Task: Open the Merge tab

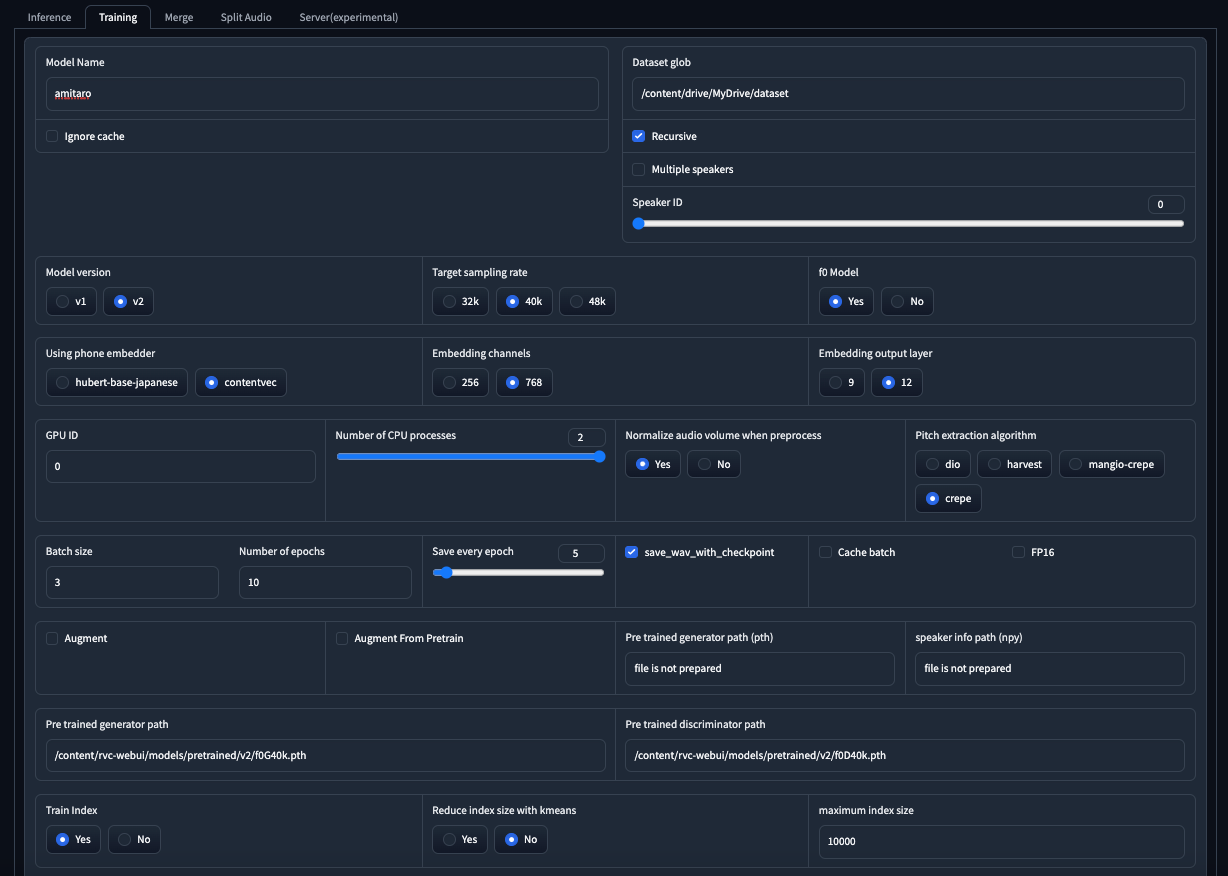Action: click(x=179, y=17)
